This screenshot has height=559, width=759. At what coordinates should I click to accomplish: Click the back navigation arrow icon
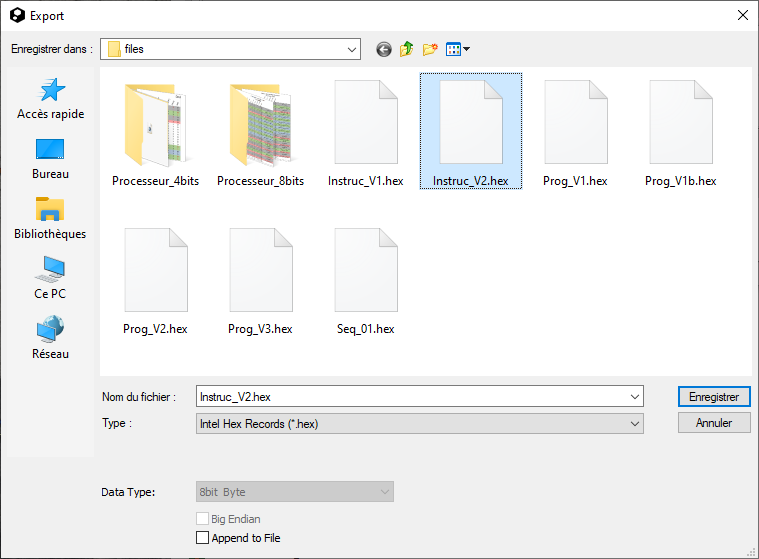pos(384,49)
